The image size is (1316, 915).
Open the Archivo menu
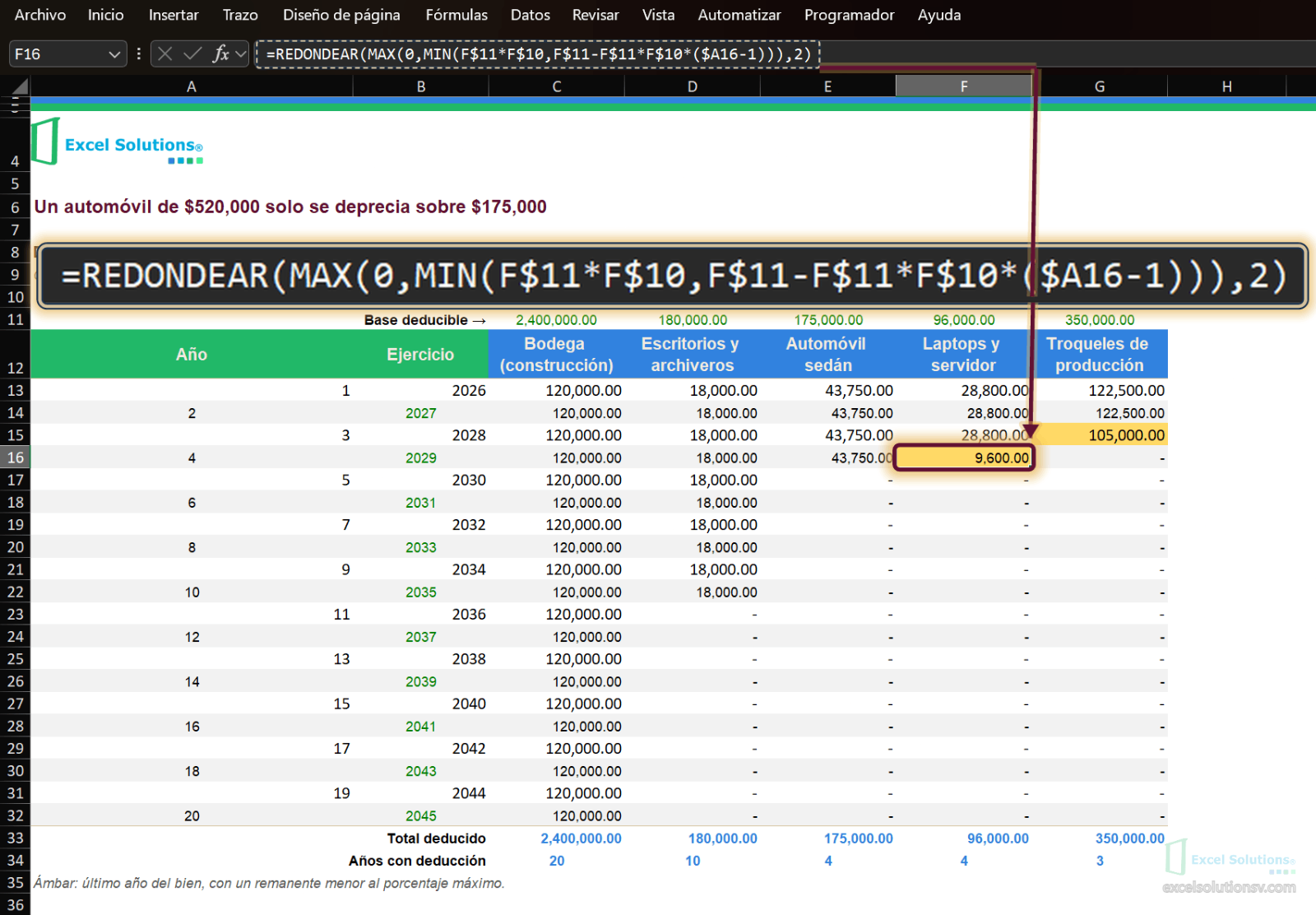(40, 15)
